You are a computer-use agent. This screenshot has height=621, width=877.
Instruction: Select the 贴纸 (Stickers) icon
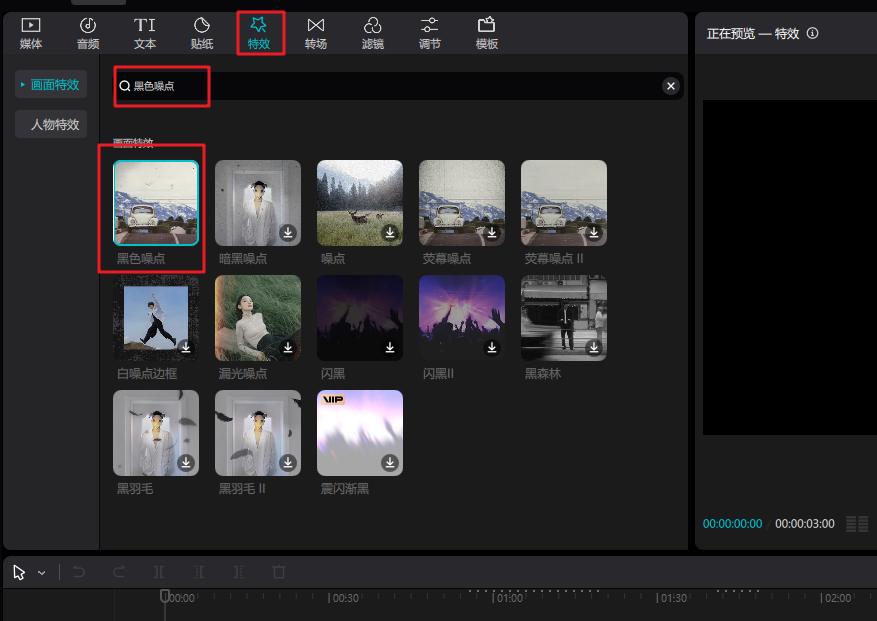(202, 33)
